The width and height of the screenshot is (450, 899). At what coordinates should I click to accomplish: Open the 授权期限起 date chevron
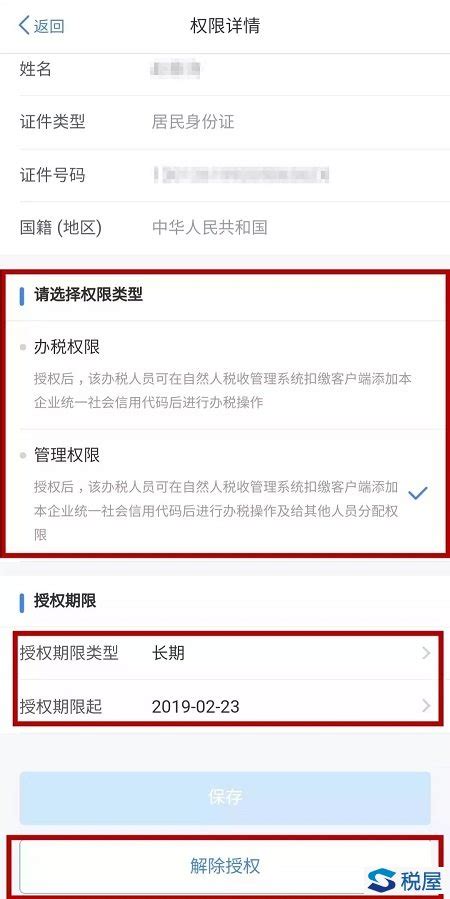[x=426, y=706]
